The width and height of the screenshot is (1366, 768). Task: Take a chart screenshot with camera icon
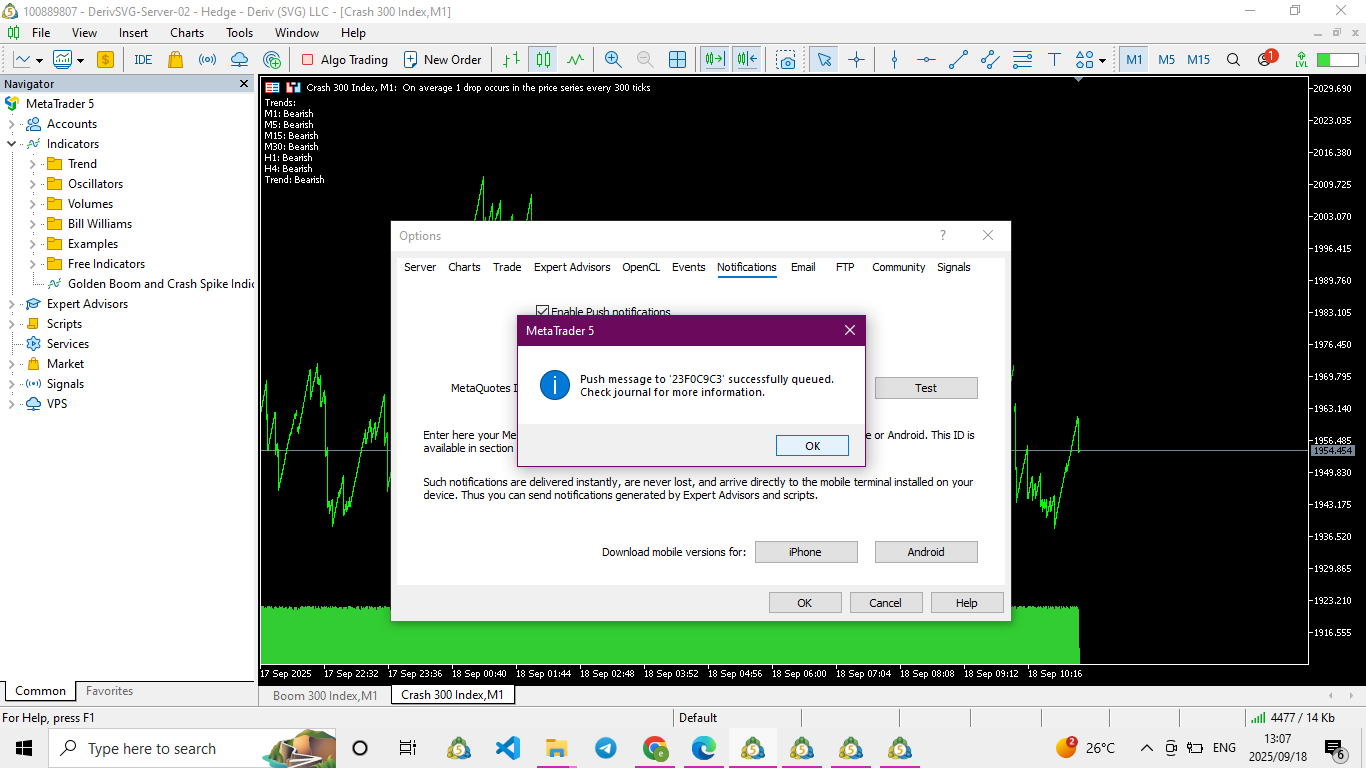tap(787, 60)
